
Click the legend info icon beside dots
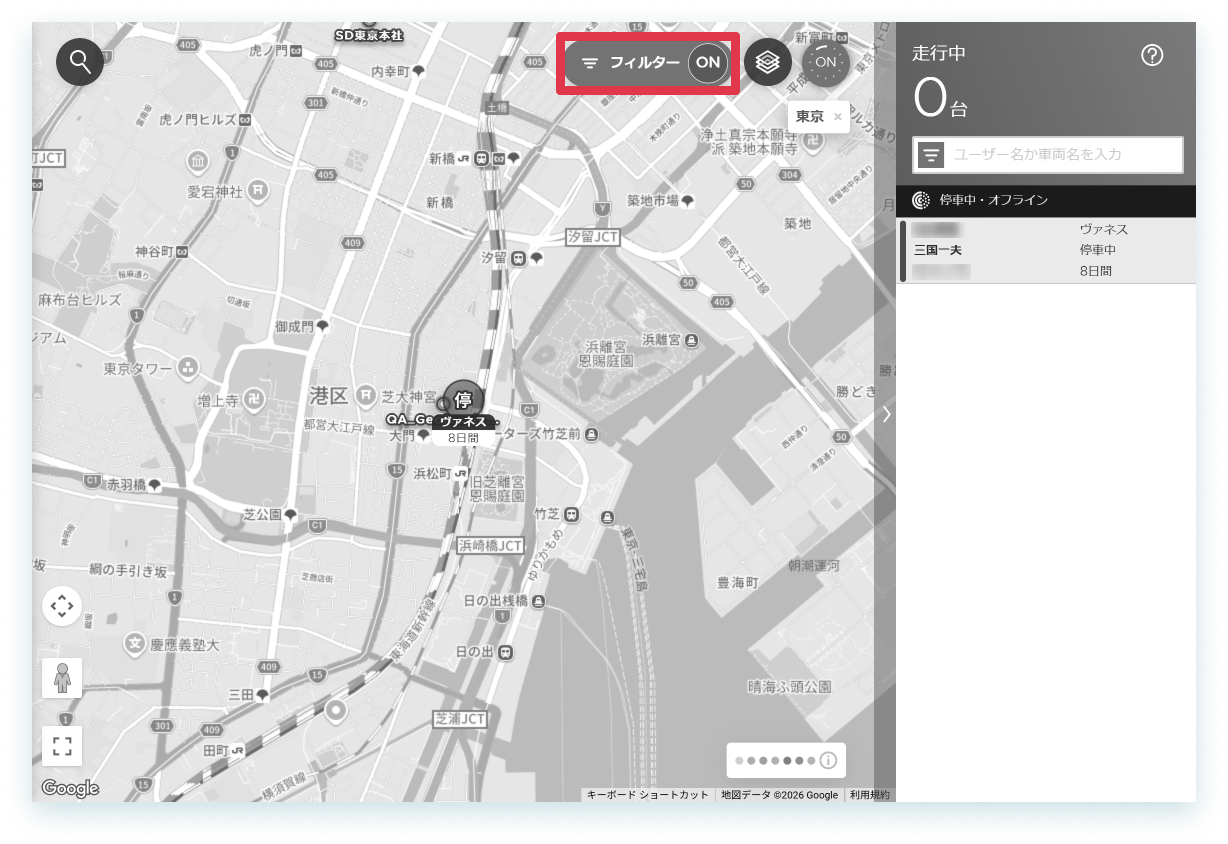pyautogui.click(x=828, y=761)
